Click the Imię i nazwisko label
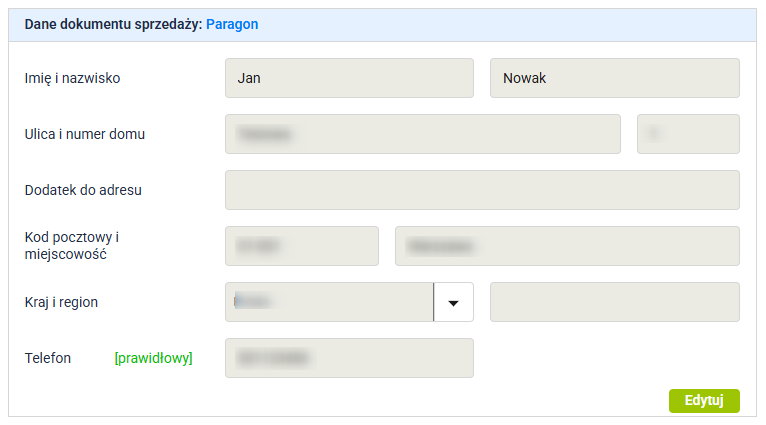The height and width of the screenshot is (425, 766). pyautogui.click(x=72, y=78)
